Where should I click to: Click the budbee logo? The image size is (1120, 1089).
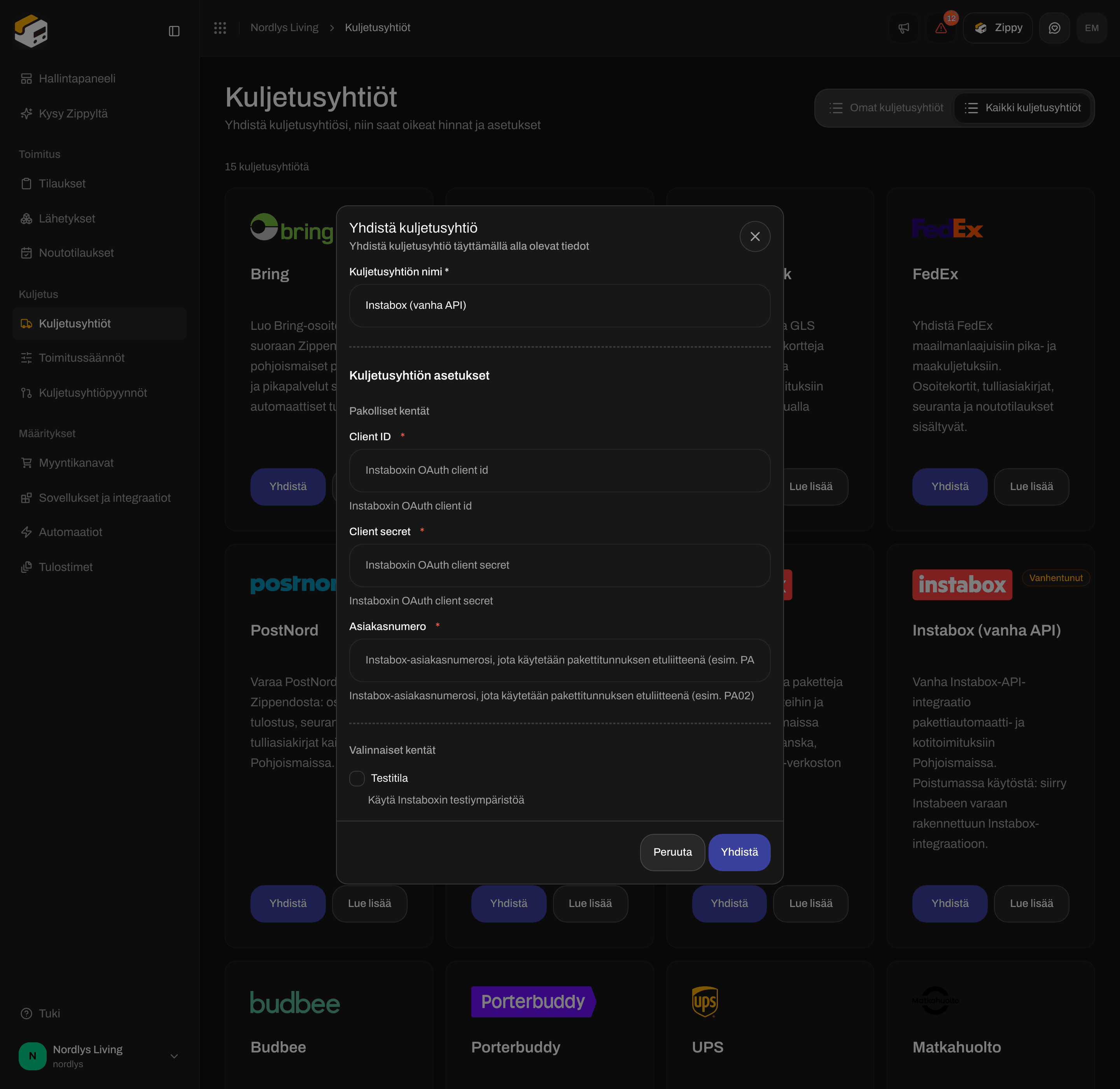[x=295, y=1003]
